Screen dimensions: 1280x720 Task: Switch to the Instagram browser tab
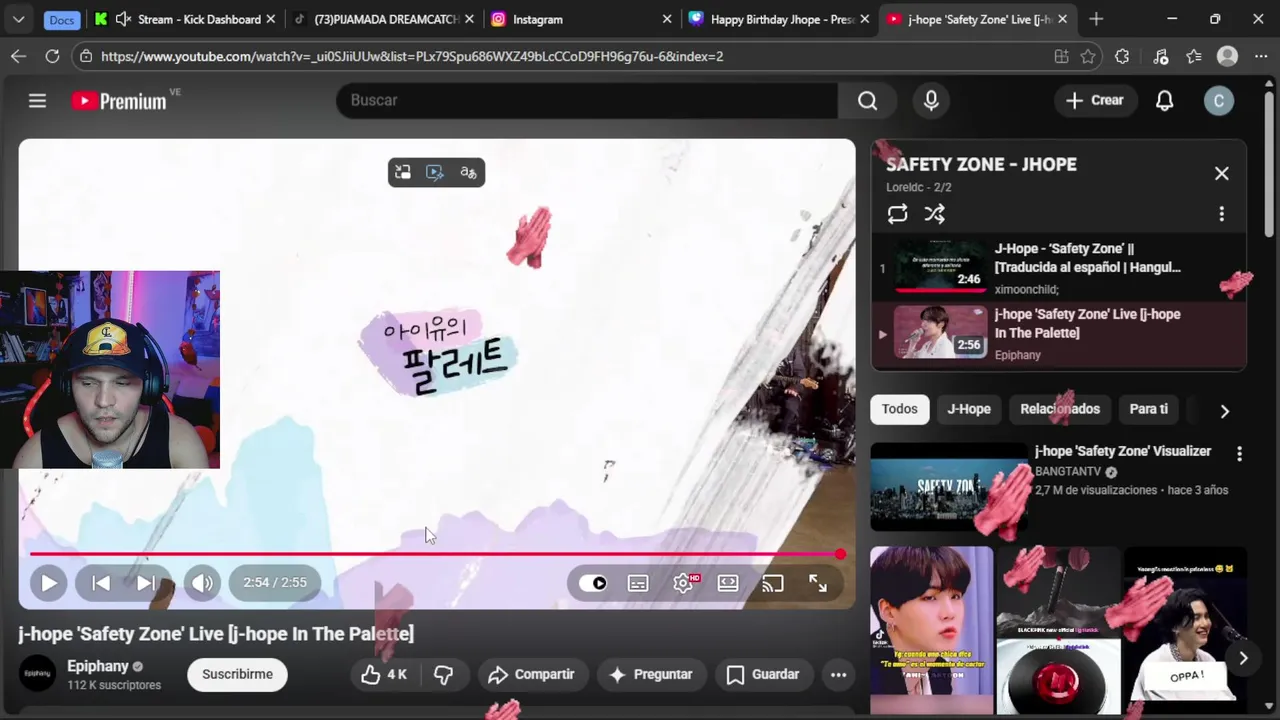pos(582,19)
